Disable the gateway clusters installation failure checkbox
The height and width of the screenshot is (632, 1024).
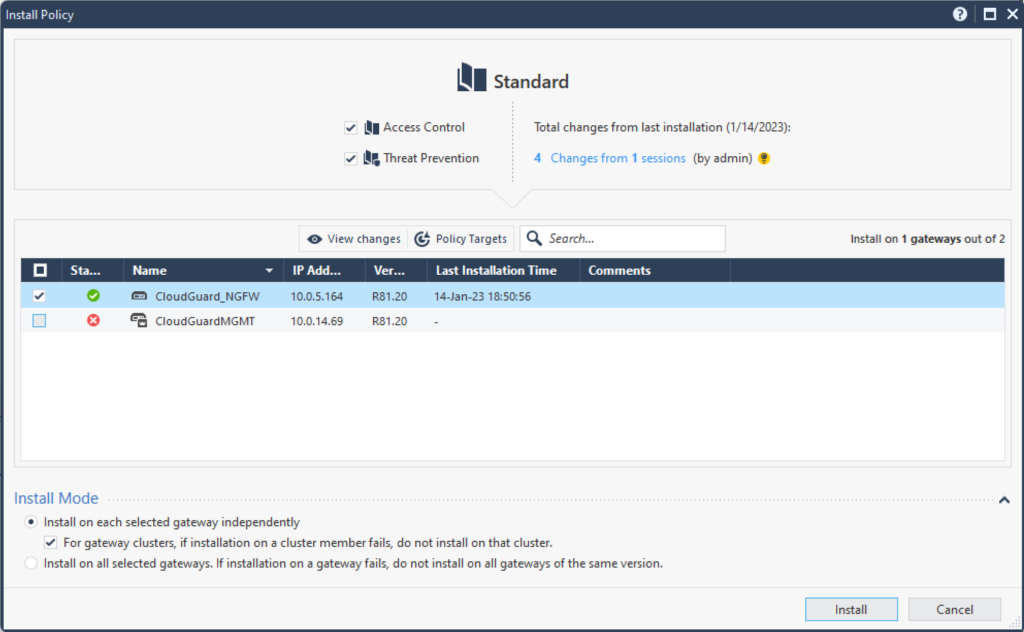50,542
